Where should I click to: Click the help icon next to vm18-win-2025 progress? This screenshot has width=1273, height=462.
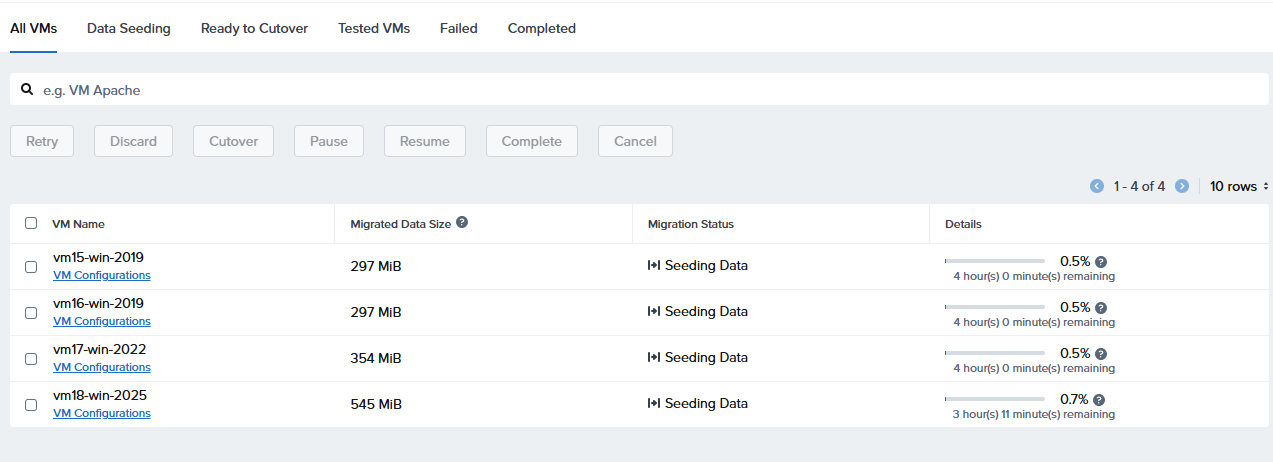[1101, 400]
